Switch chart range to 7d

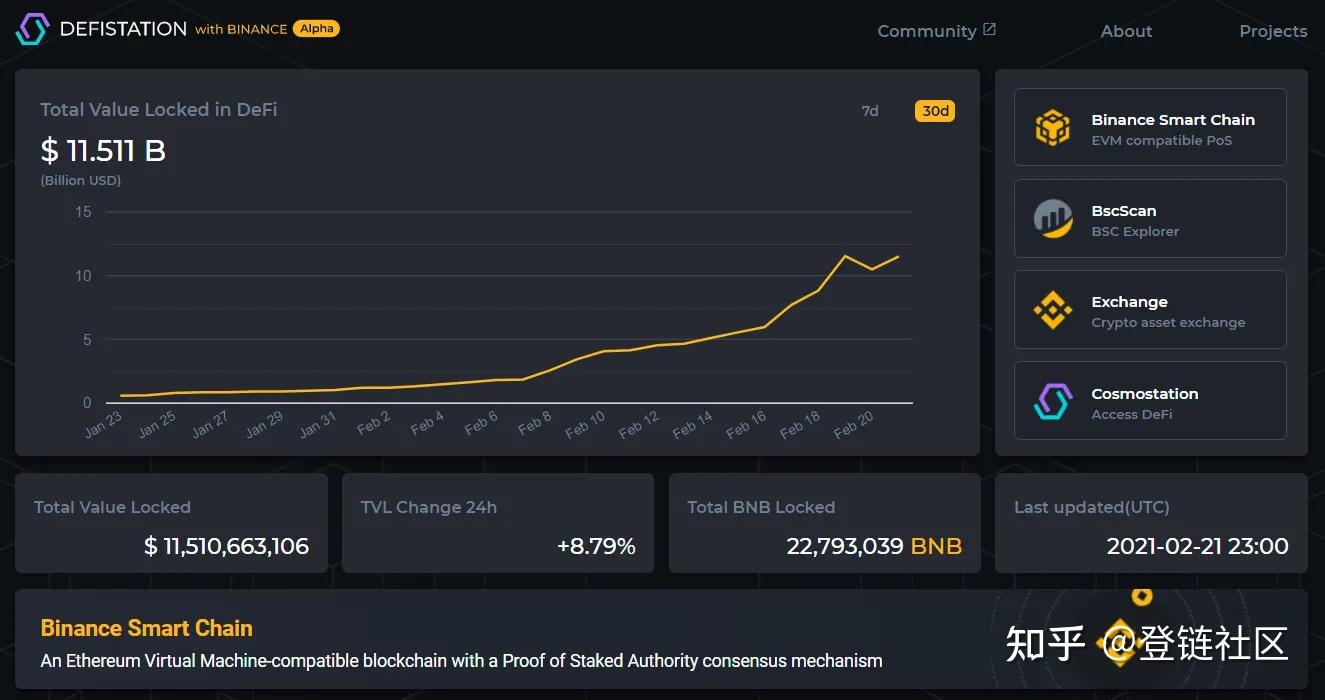pyautogui.click(x=870, y=111)
